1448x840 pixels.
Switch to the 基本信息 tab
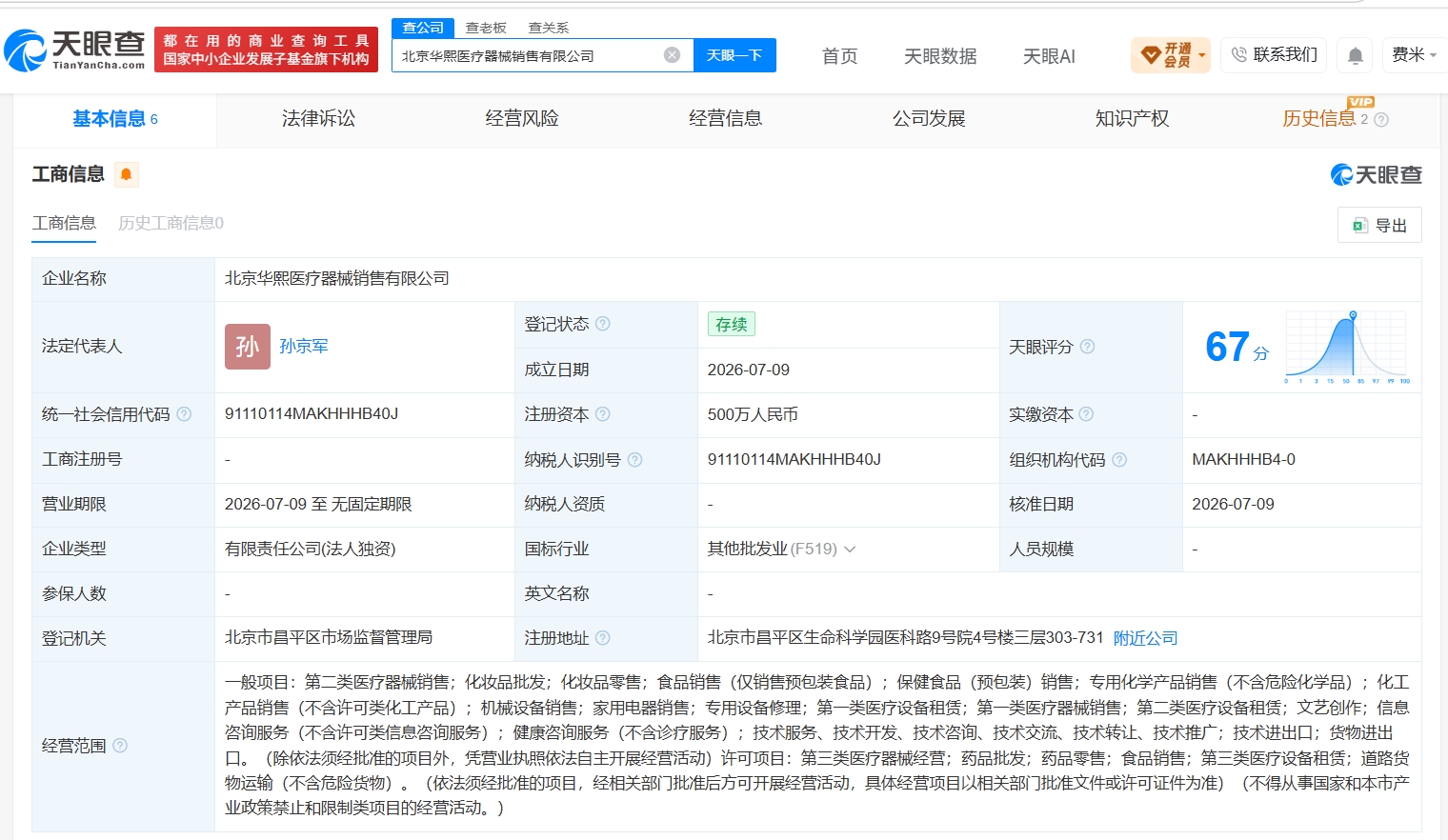click(115, 119)
